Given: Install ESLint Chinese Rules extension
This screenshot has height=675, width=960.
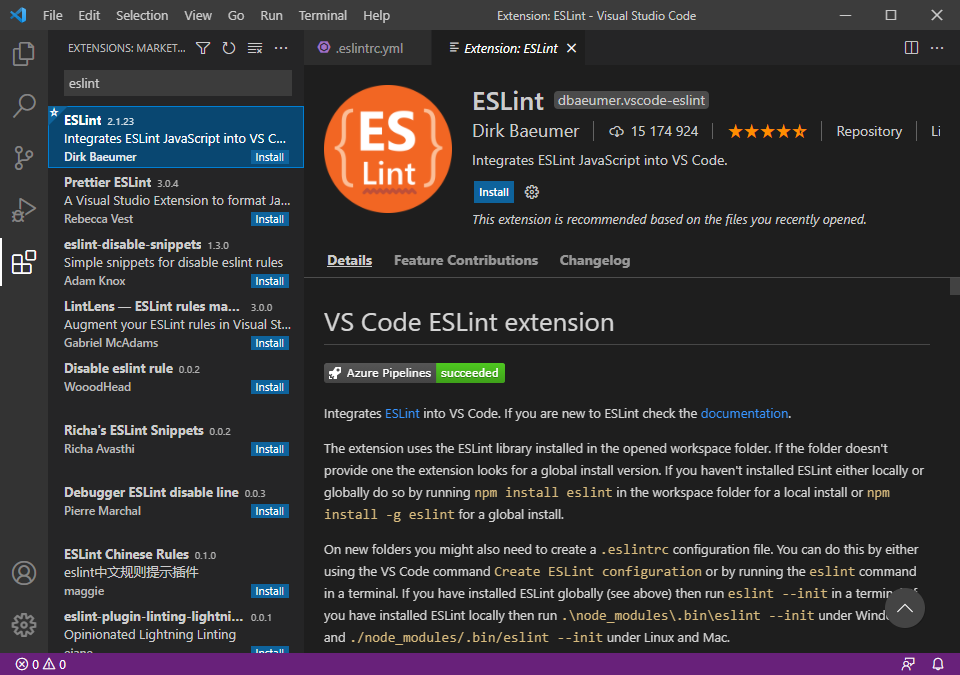Looking at the screenshot, I should point(269,591).
